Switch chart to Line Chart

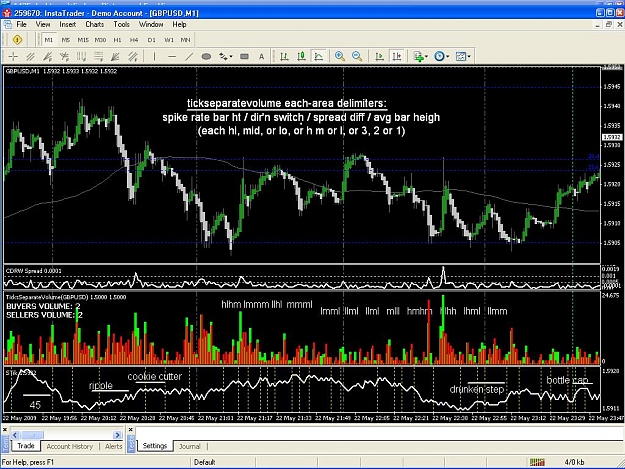(x=318, y=57)
